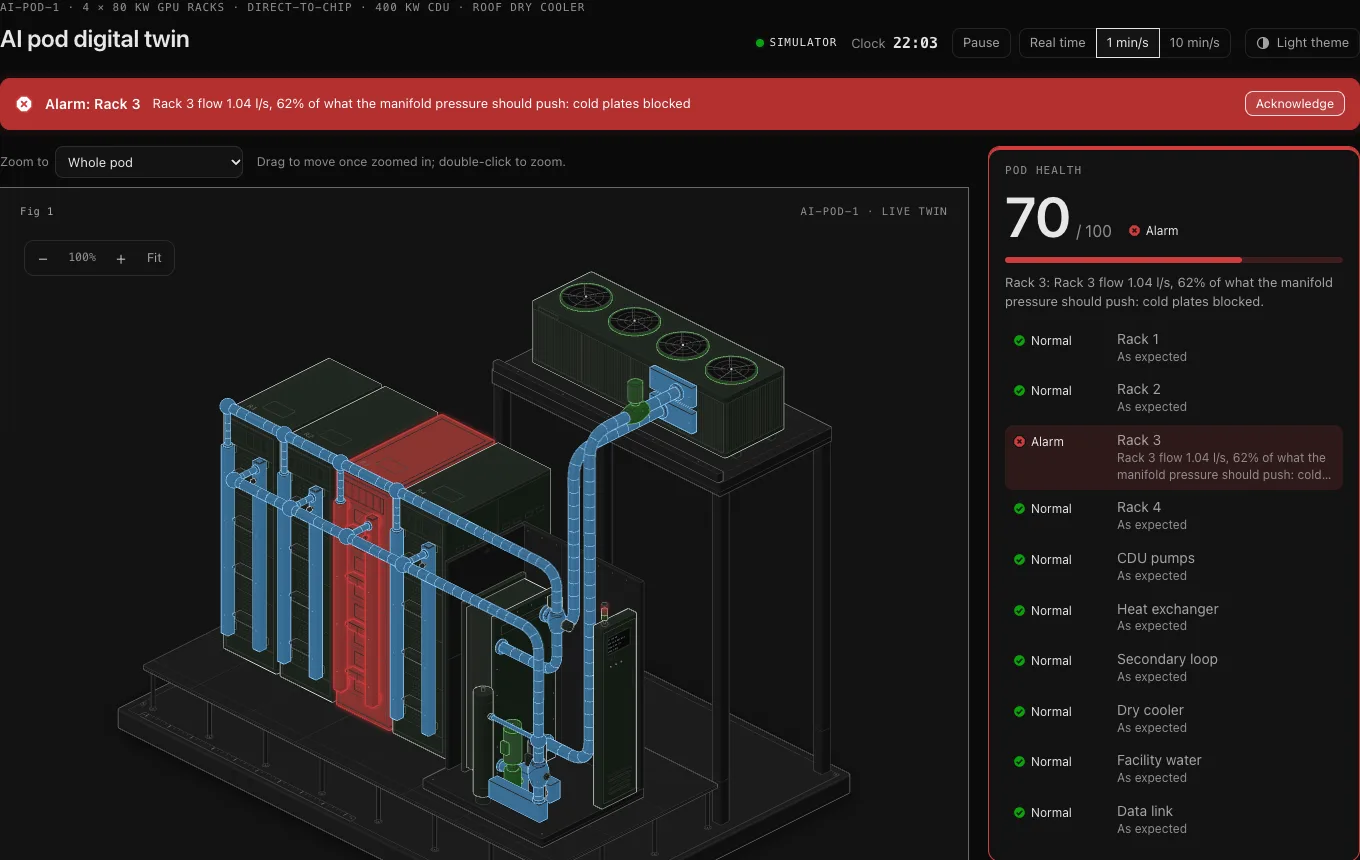Click the green check icon for CDU pumps

[x=1019, y=560]
